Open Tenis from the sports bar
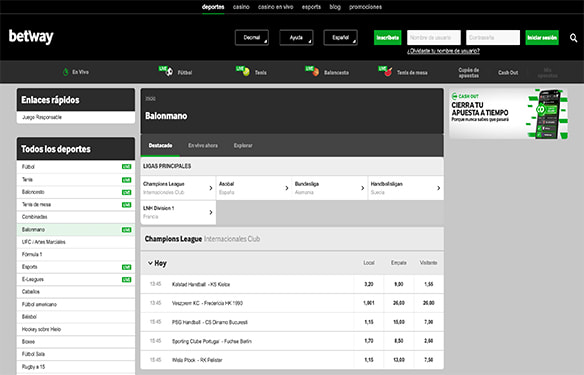Image resolution: width=584 pixels, height=375 pixels. (x=251, y=72)
